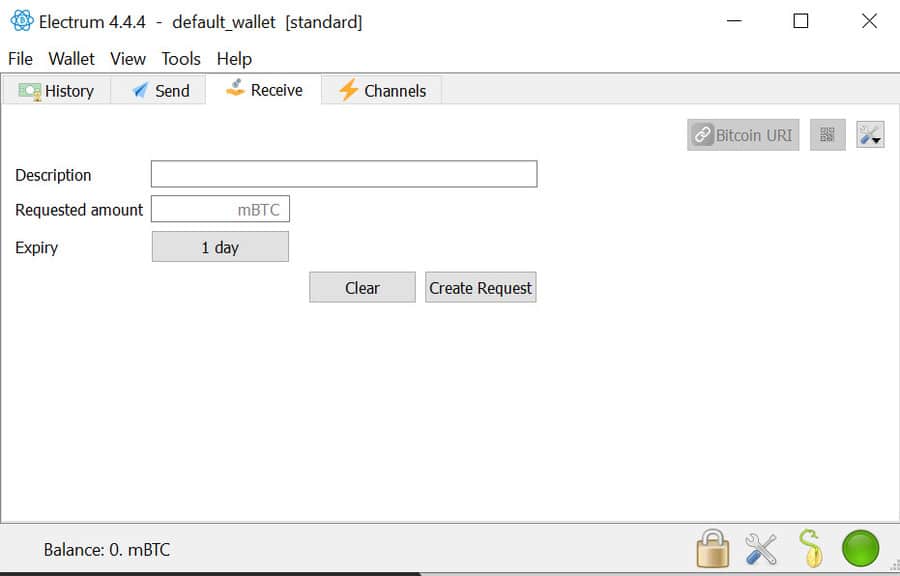Open the Wallet menu

pyautogui.click(x=71, y=59)
